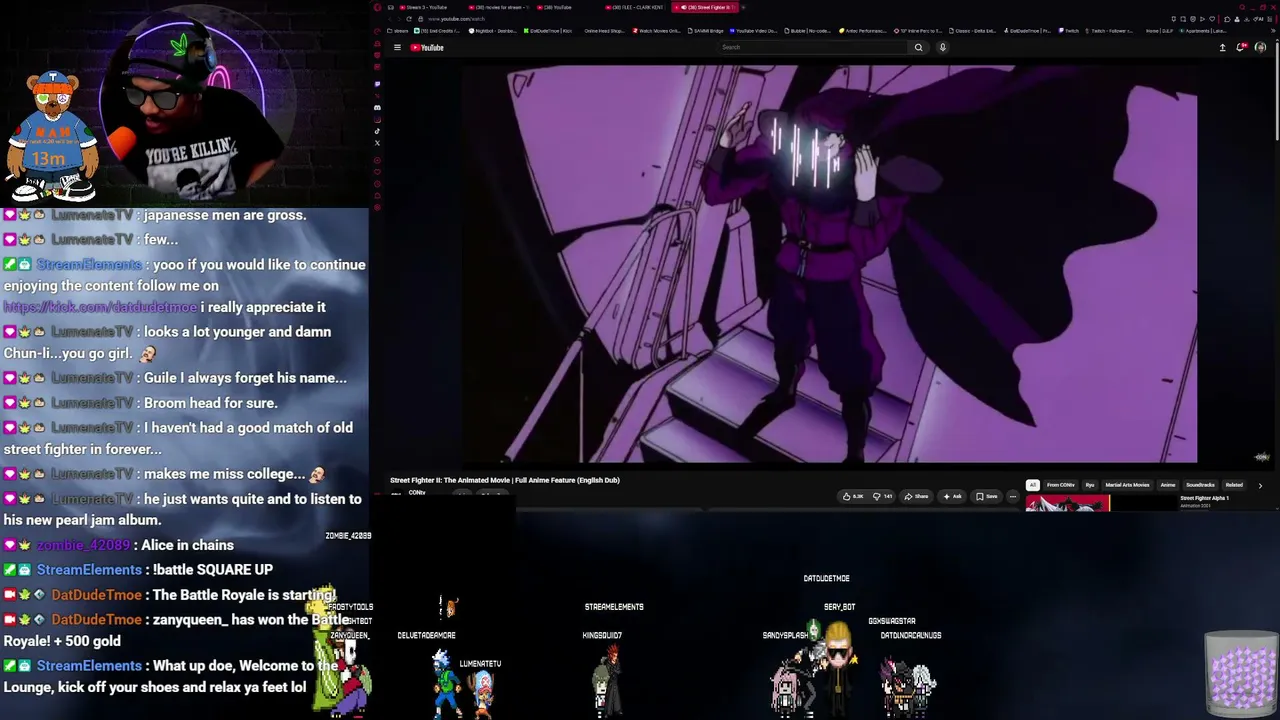Filter related videos by 'Anime' chip
The height and width of the screenshot is (720, 1280).
tap(1167, 485)
